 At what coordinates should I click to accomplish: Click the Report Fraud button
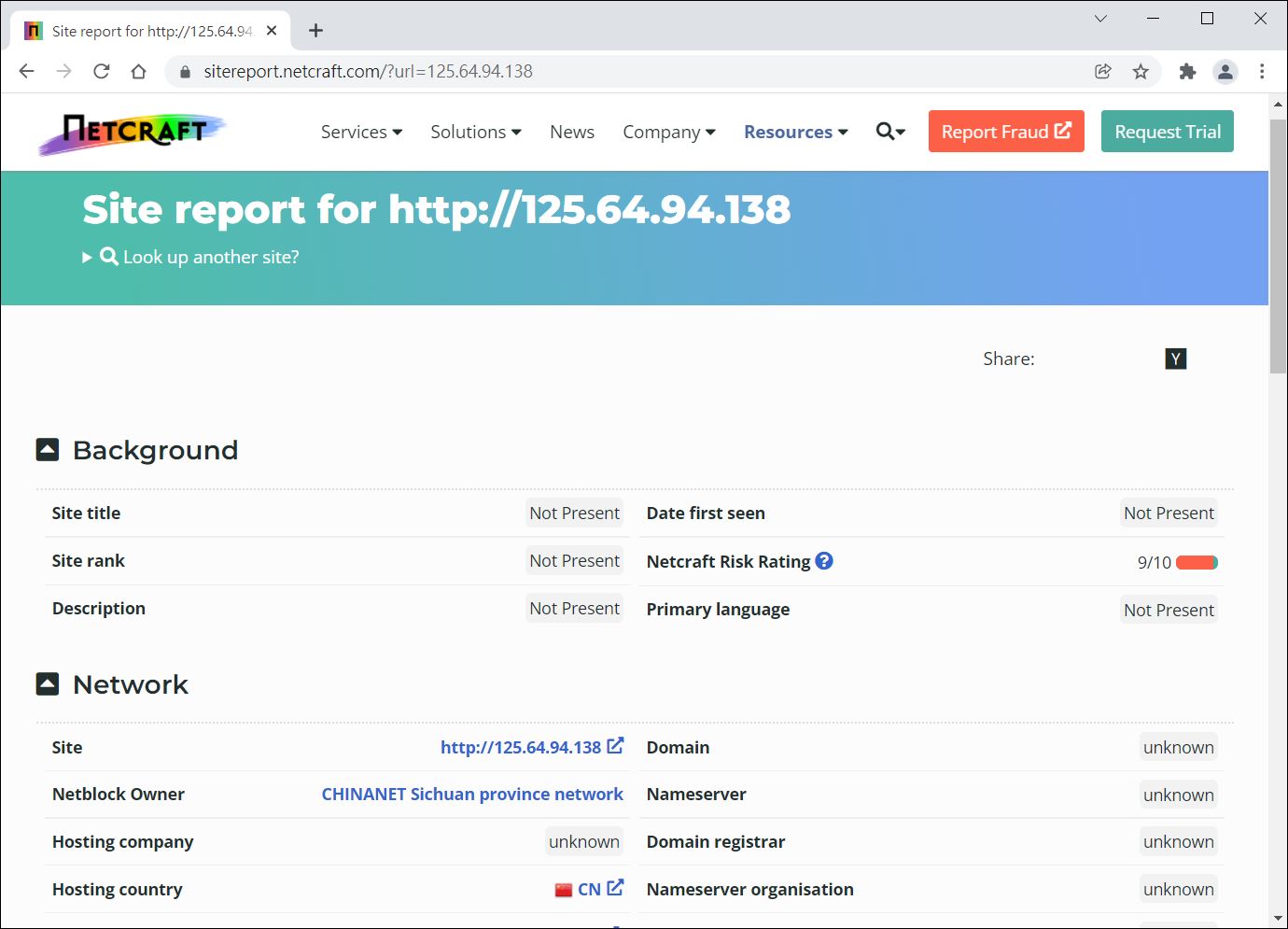pos(1006,131)
